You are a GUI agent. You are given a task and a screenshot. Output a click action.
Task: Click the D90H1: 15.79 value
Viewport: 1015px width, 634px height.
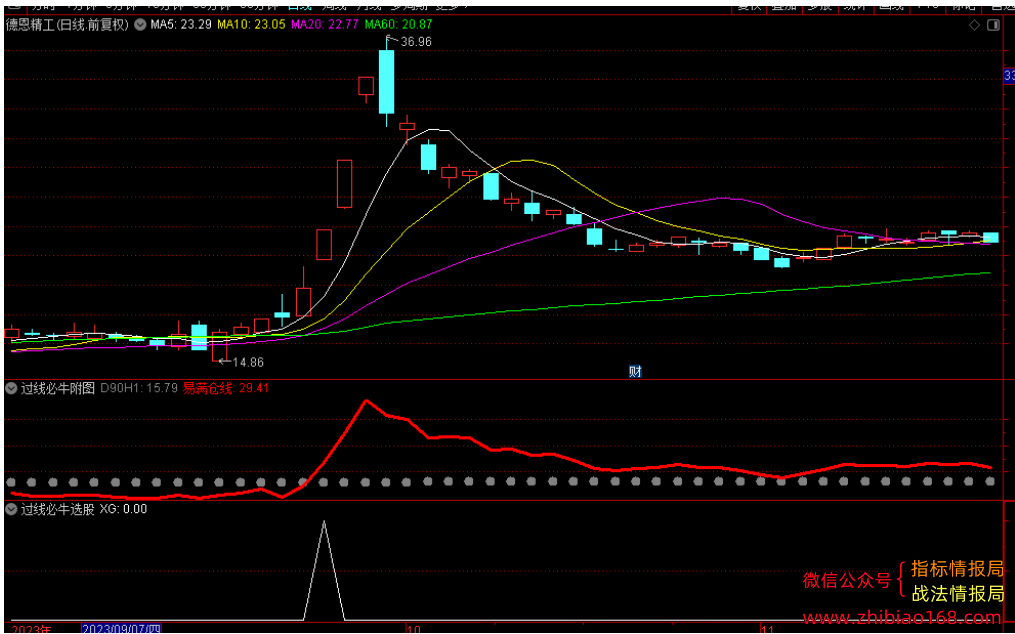139,389
